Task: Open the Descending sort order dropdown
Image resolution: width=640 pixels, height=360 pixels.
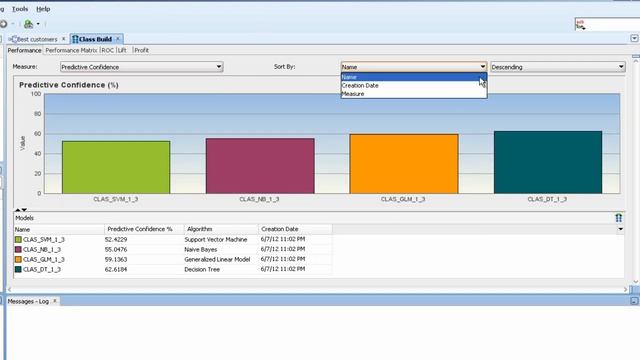Action: pyautogui.click(x=558, y=67)
